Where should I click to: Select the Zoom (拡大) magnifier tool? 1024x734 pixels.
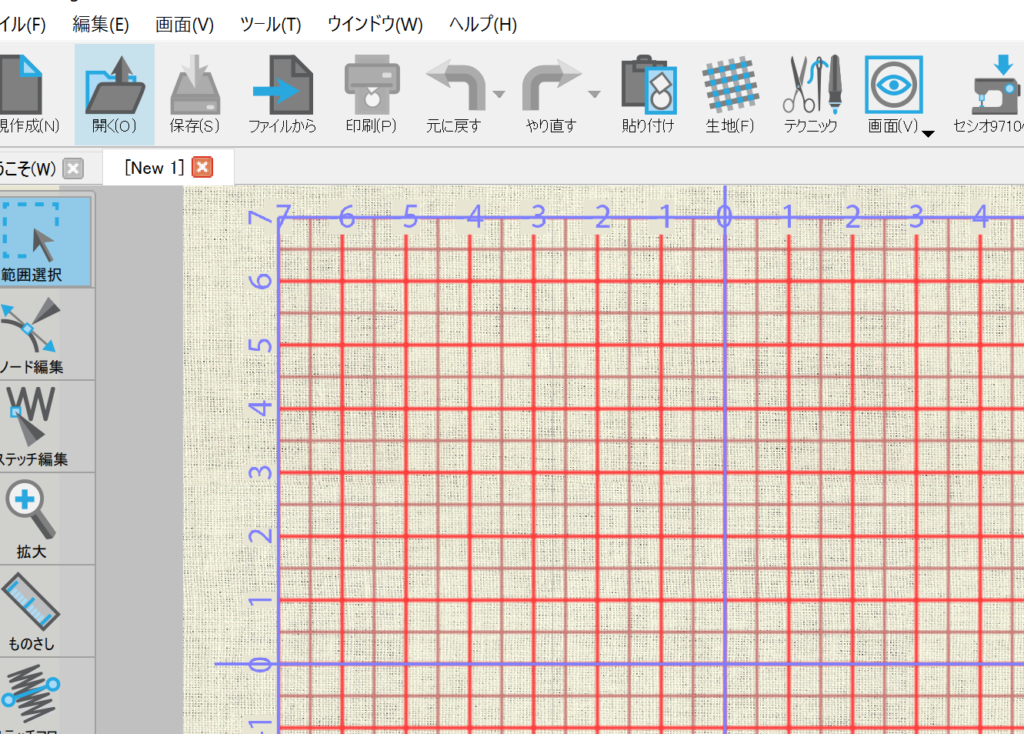pos(32,514)
